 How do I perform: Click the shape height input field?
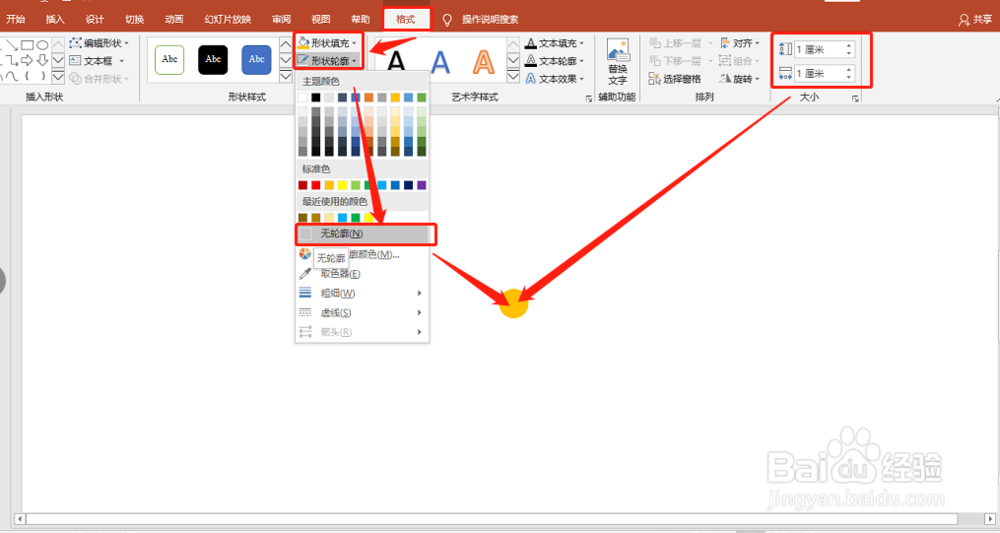click(x=819, y=49)
